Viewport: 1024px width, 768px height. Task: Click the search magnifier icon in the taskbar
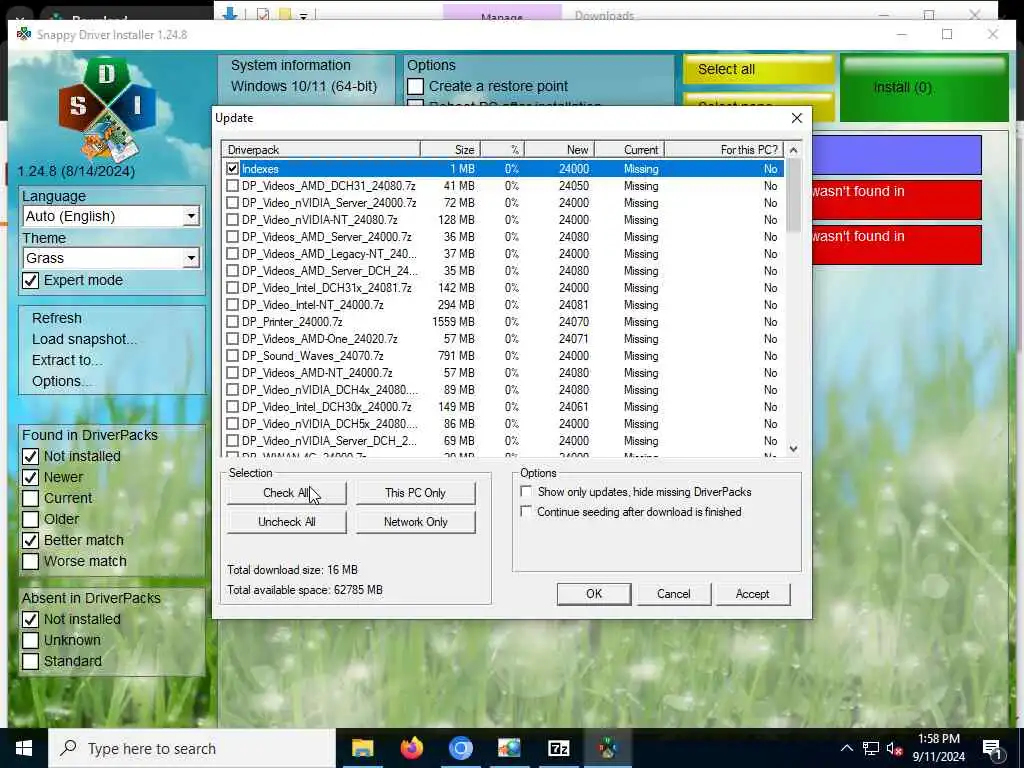pos(69,748)
